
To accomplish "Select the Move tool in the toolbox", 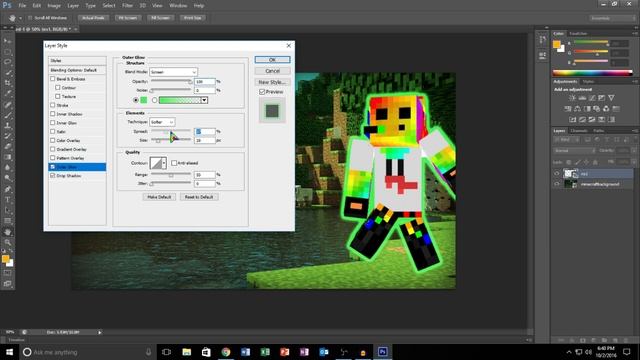I will [8, 41].
